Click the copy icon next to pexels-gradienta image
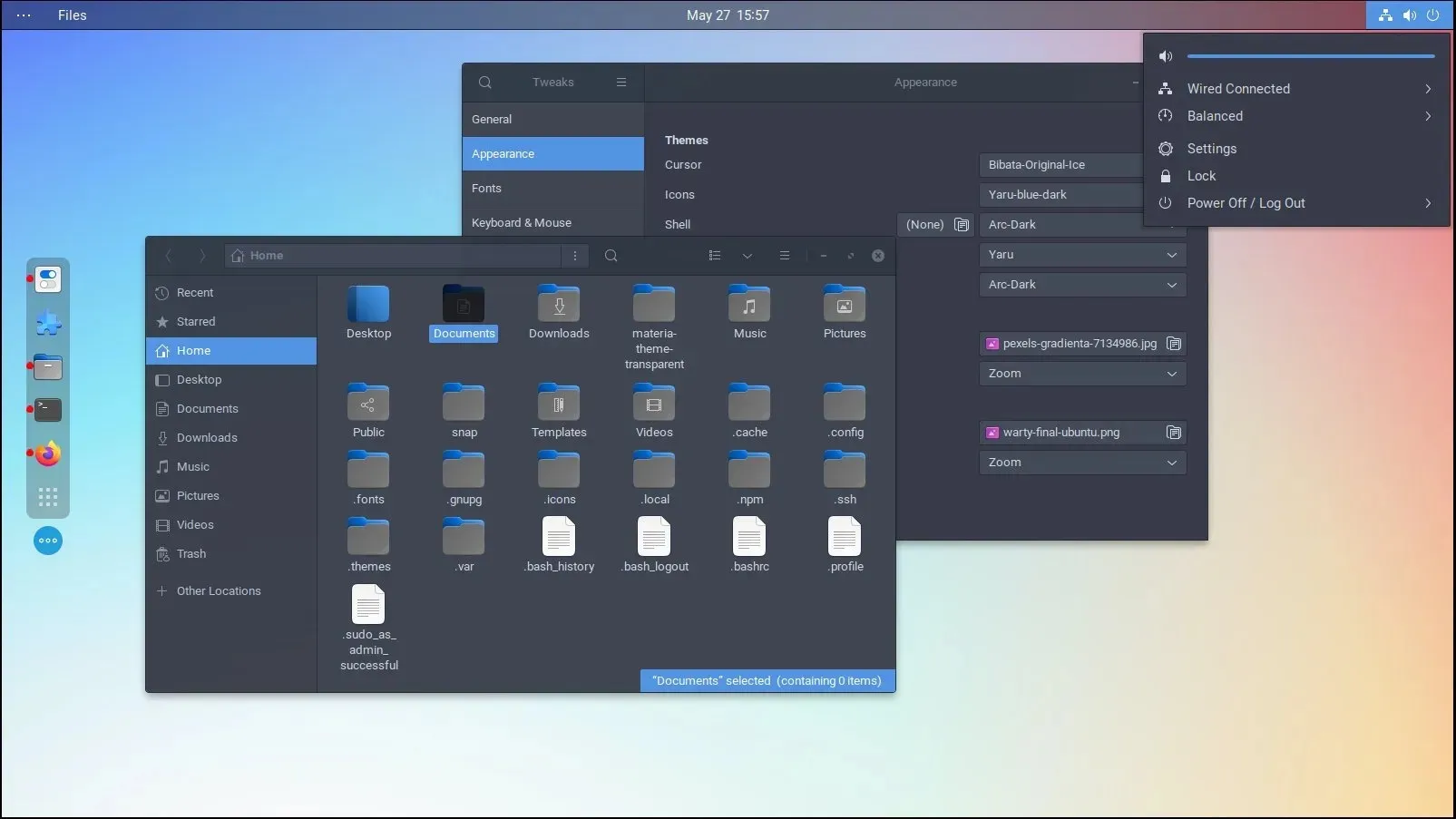 pyautogui.click(x=1174, y=344)
